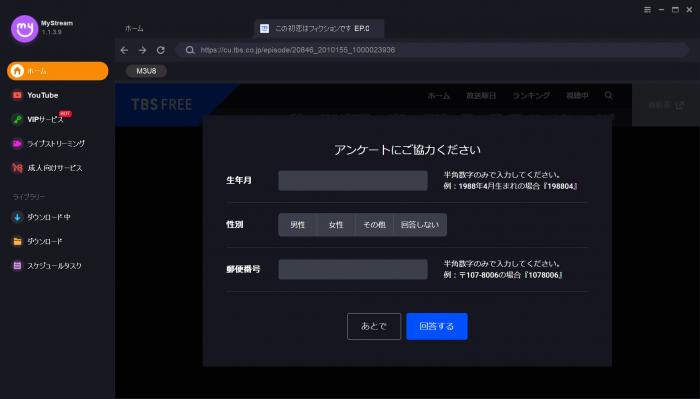The height and width of the screenshot is (399, 700).
Task: Click the ライブストリーミング camera icon
Action: coord(17,144)
